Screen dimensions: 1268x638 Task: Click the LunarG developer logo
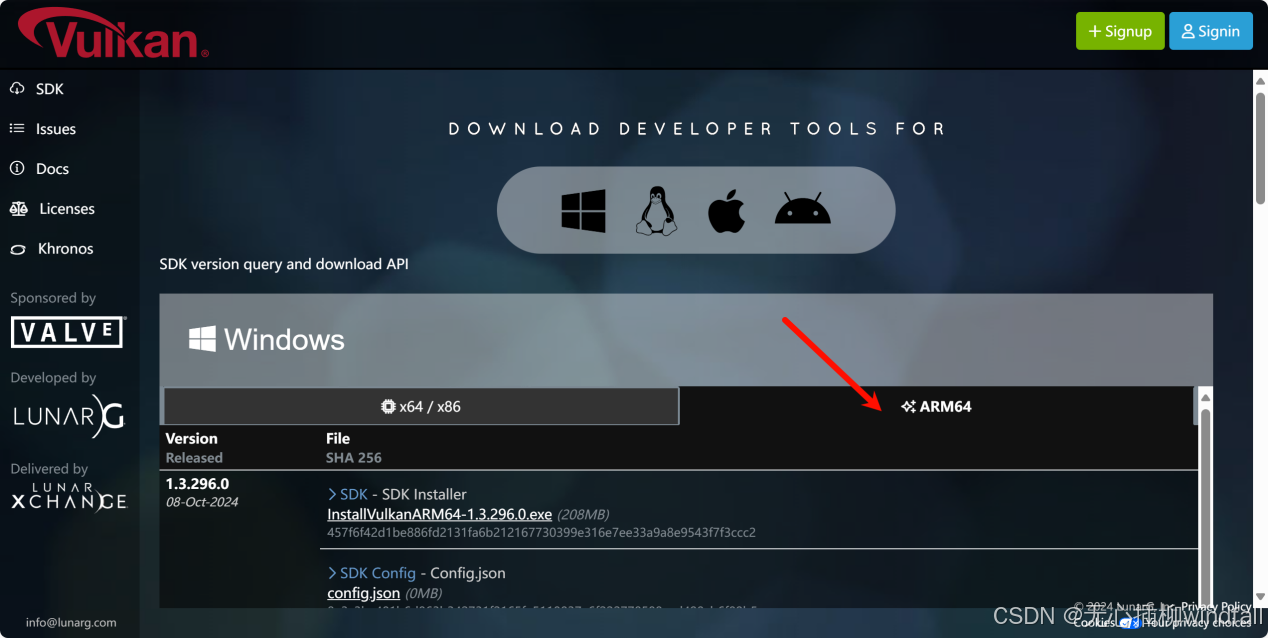coord(68,416)
